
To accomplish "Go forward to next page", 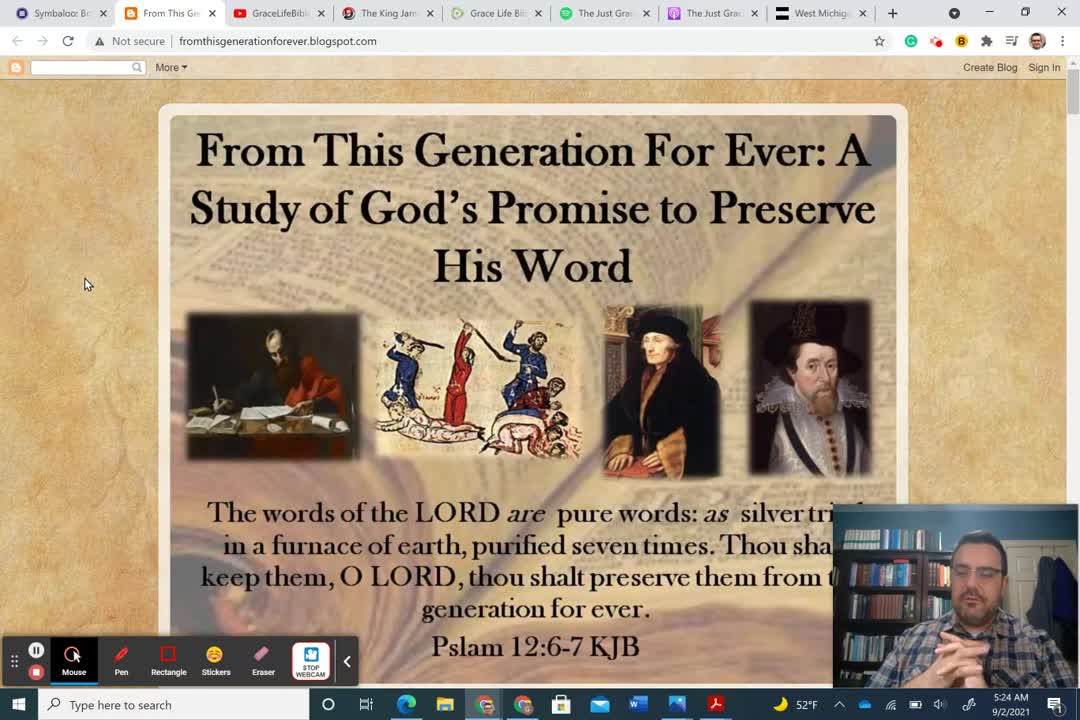I will pos(43,41).
